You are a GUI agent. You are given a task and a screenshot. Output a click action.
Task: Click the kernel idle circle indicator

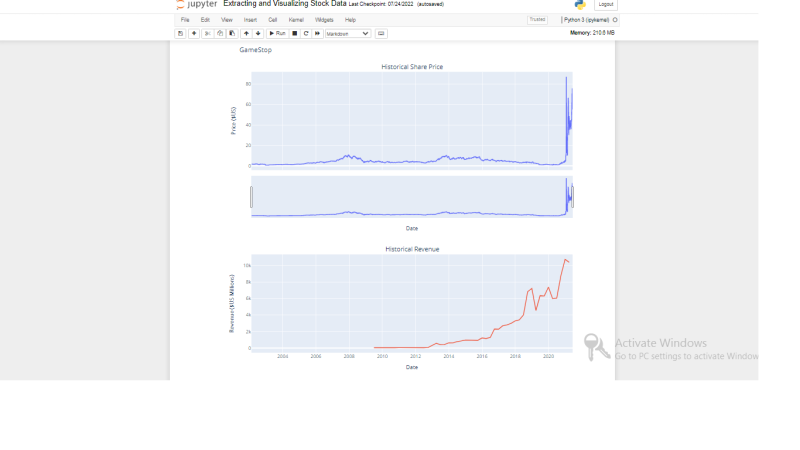pos(615,20)
